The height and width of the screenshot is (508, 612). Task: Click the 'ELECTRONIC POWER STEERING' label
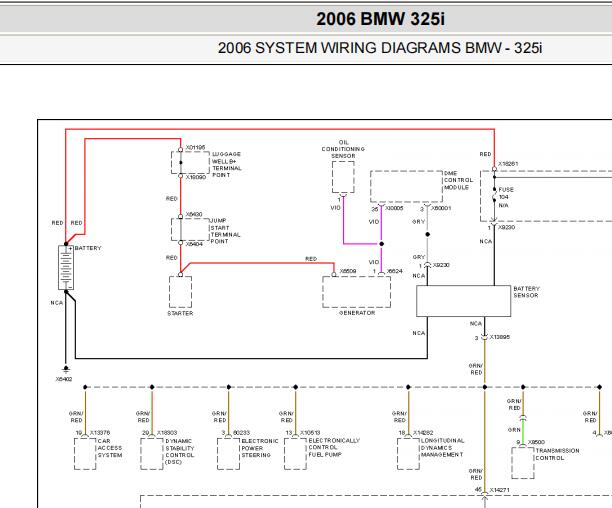click(x=260, y=448)
